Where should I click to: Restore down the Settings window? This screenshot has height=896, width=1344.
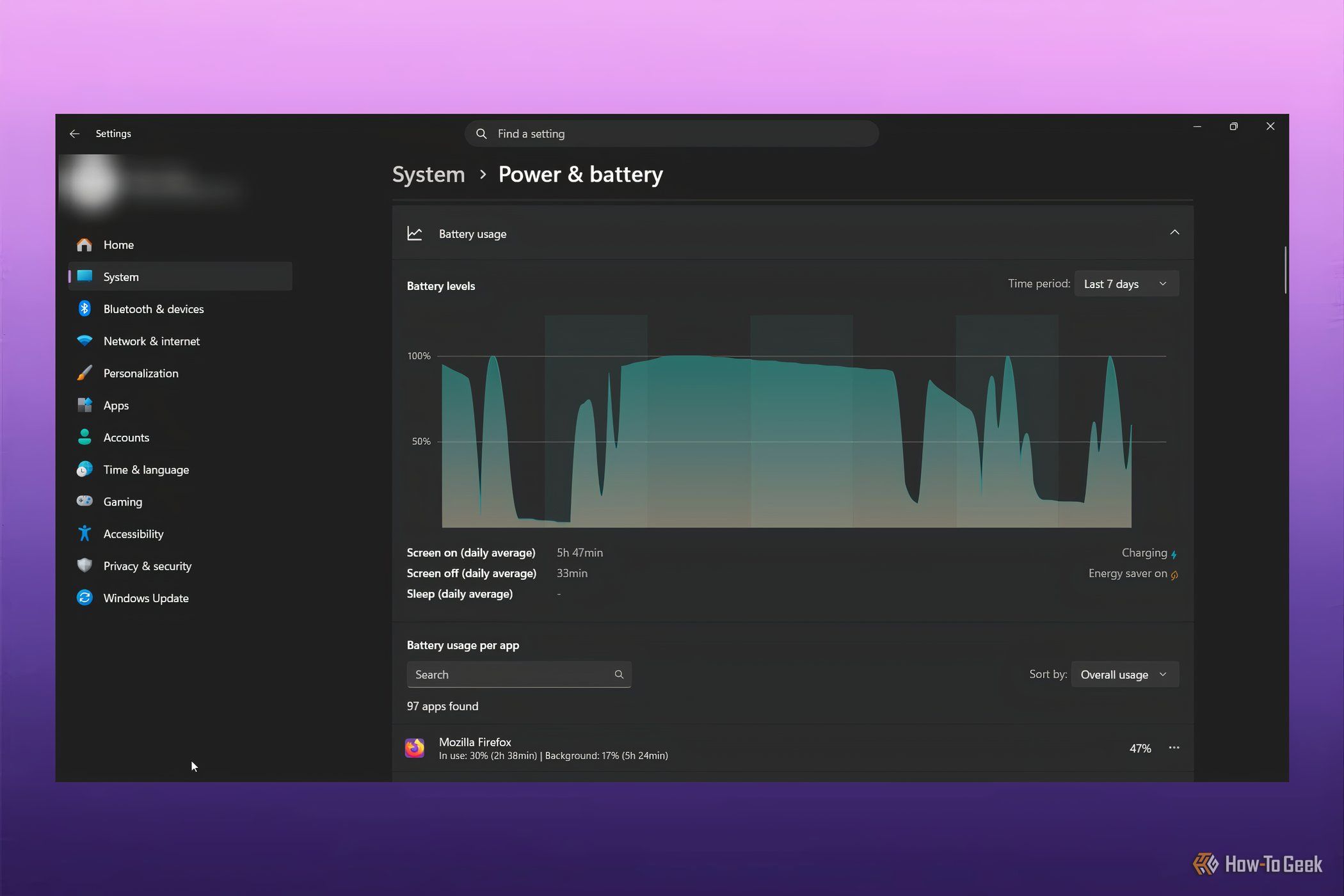click(x=1233, y=126)
